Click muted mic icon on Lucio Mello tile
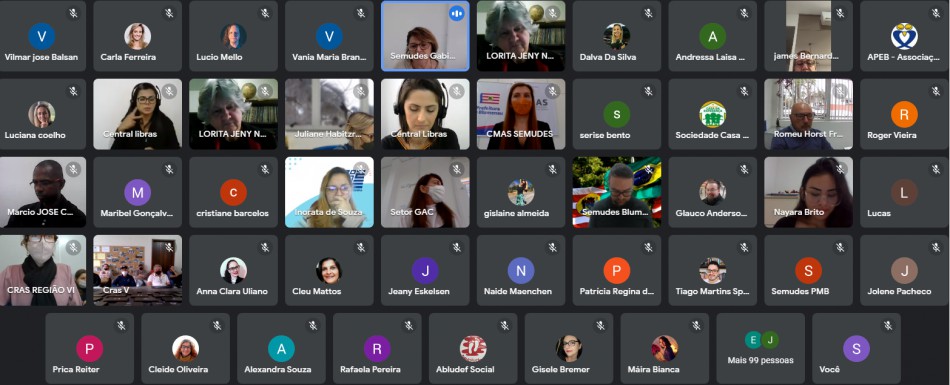The image size is (950, 385). pos(265,13)
